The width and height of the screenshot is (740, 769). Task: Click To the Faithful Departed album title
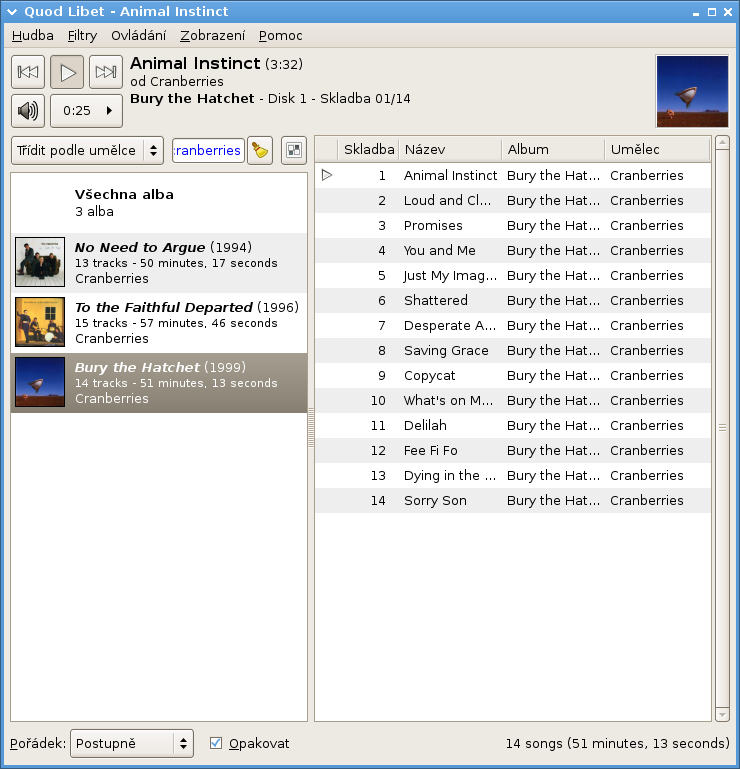click(x=164, y=308)
